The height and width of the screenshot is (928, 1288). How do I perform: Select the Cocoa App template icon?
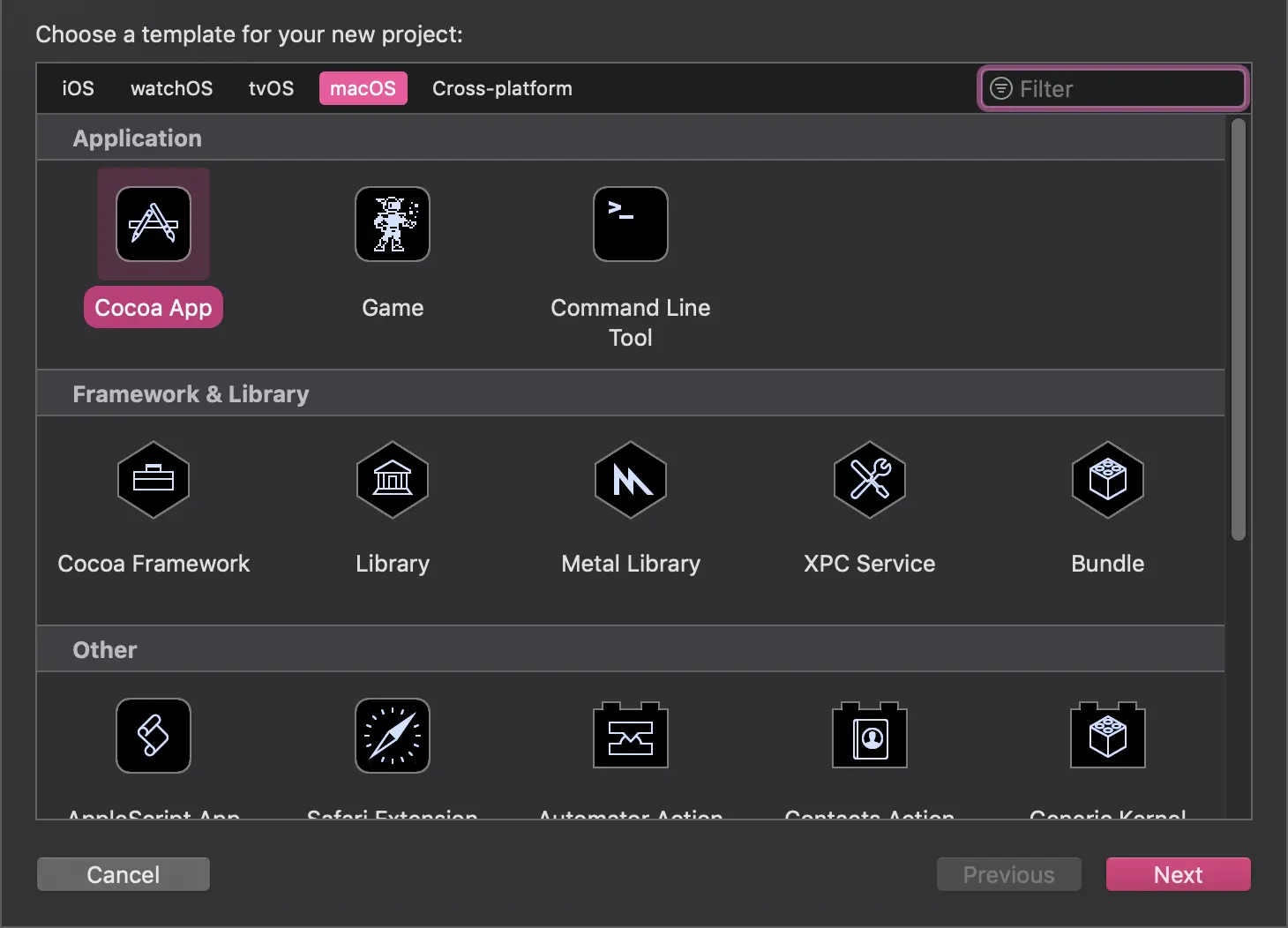point(154,224)
